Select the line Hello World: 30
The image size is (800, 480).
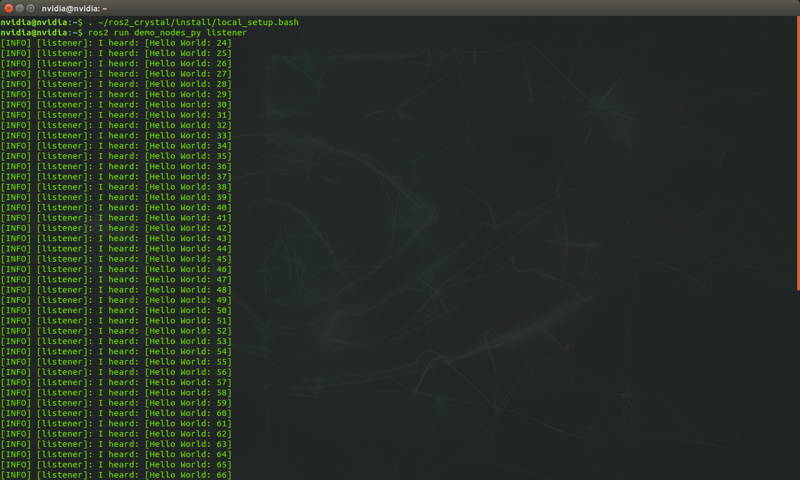coord(116,105)
